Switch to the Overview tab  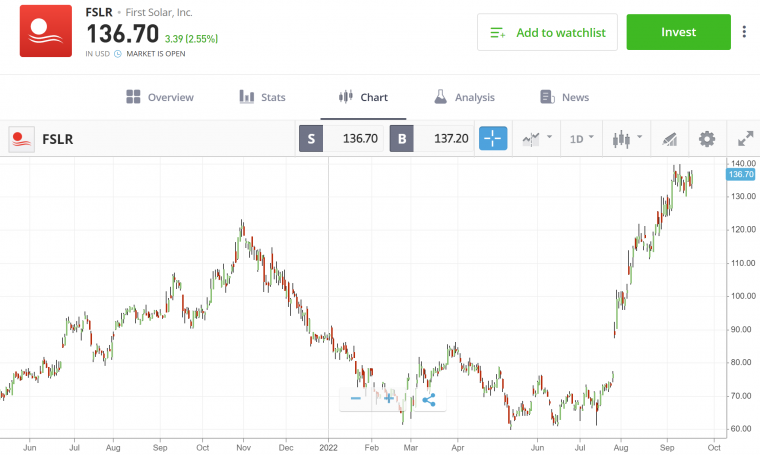[160, 97]
